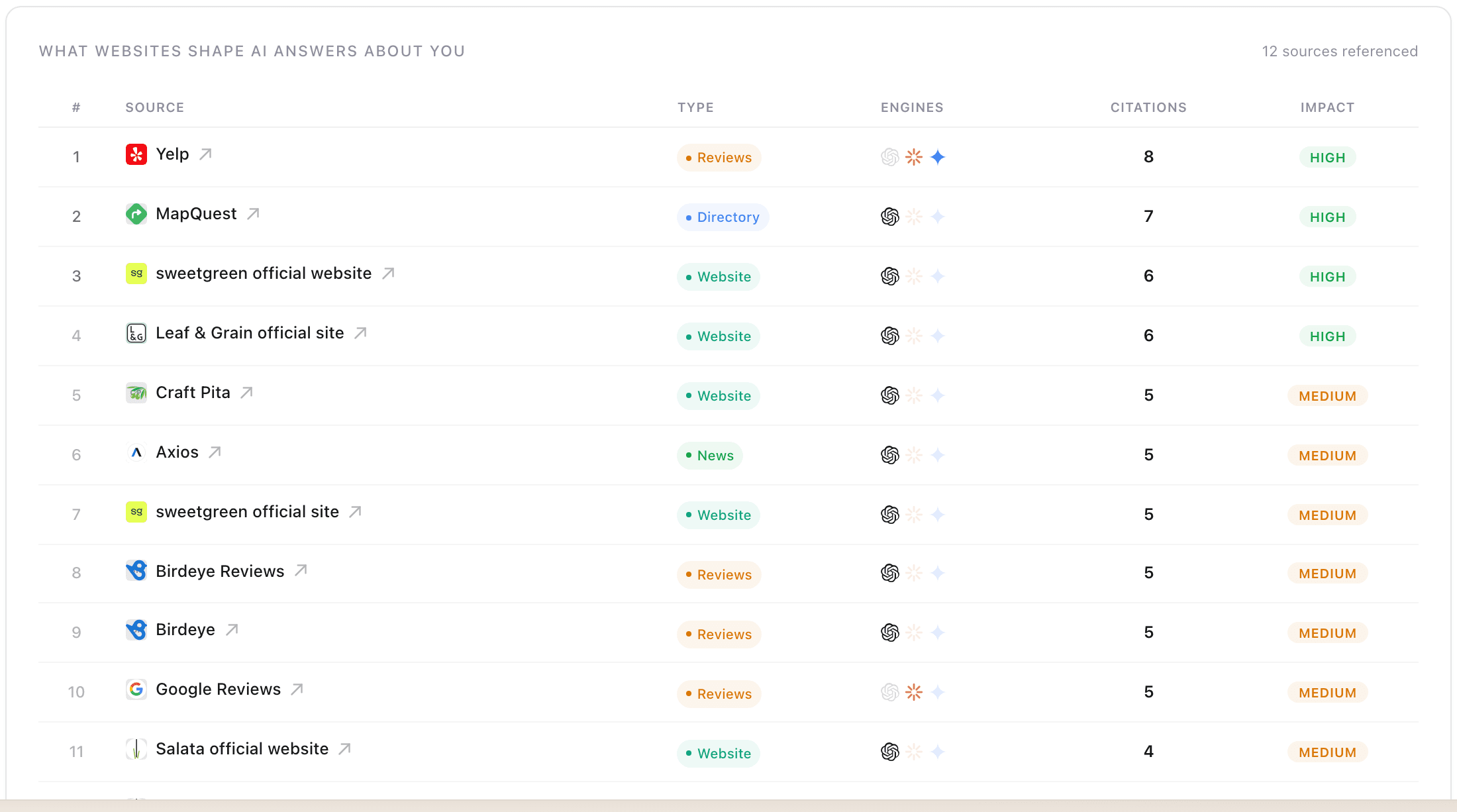
Task: Click HIGH impact badge in MapQuest row
Action: [1327, 217]
